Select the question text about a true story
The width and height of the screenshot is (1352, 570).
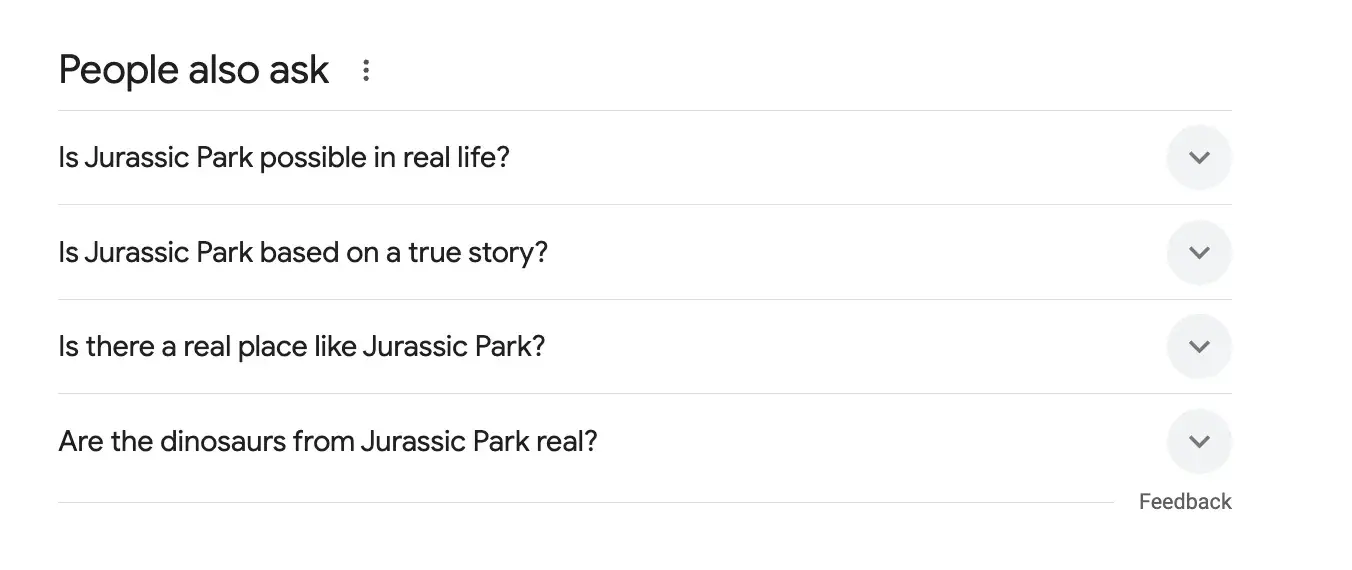click(303, 252)
